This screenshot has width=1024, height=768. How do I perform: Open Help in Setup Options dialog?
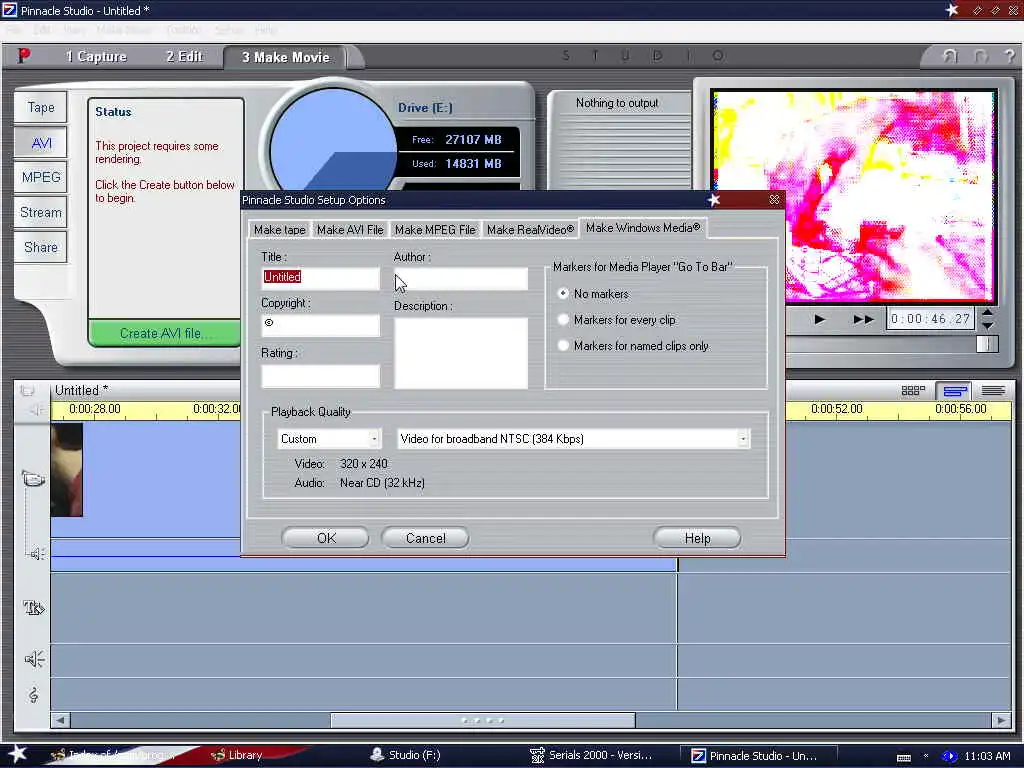coord(697,538)
